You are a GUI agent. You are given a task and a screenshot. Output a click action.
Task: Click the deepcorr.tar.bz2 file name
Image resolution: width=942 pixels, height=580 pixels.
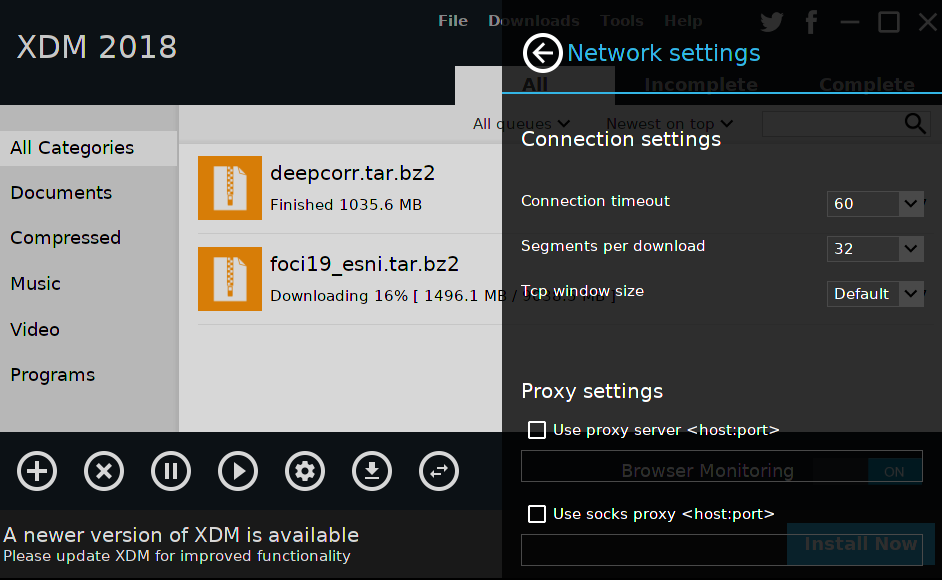[352, 173]
